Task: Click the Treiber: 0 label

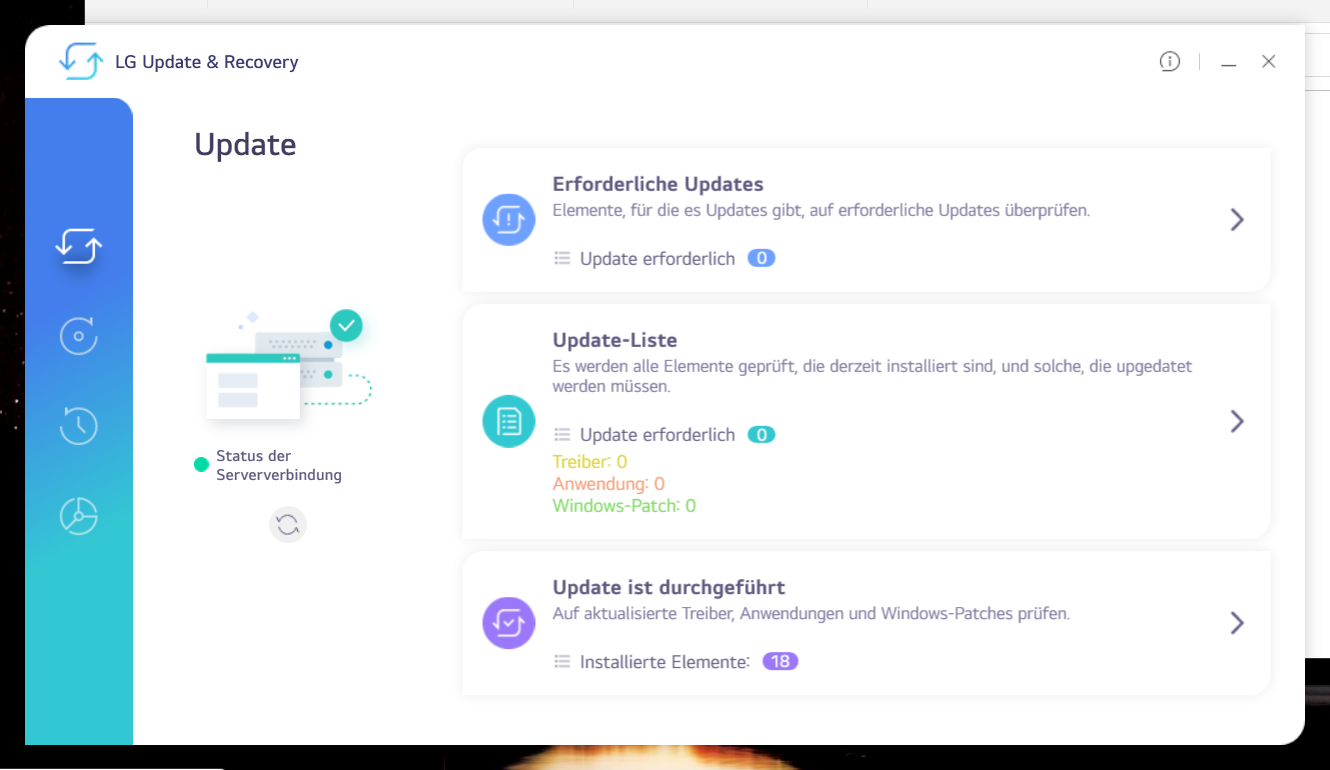Action: pos(589,462)
